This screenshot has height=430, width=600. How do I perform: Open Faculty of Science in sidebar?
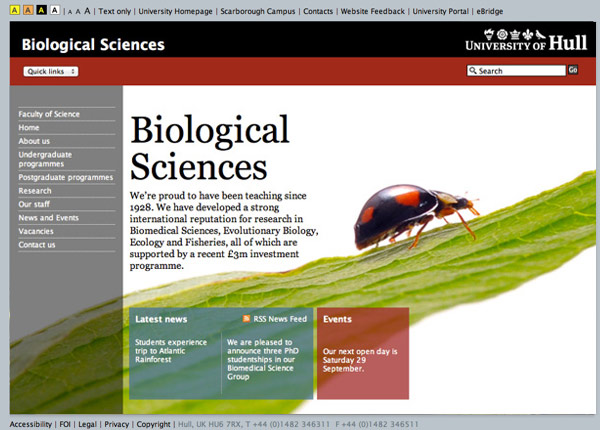tap(49, 114)
